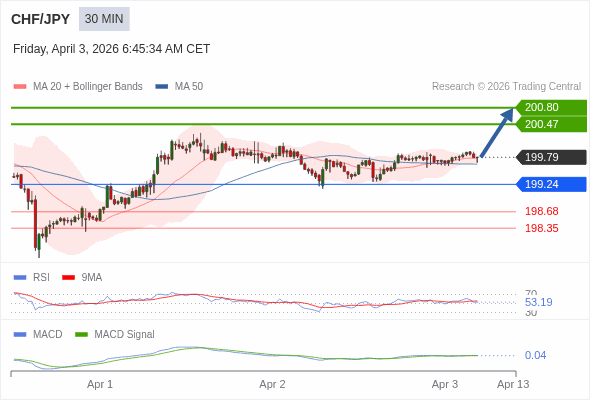Click the MA 50 blue legend swatch

pos(162,87)
